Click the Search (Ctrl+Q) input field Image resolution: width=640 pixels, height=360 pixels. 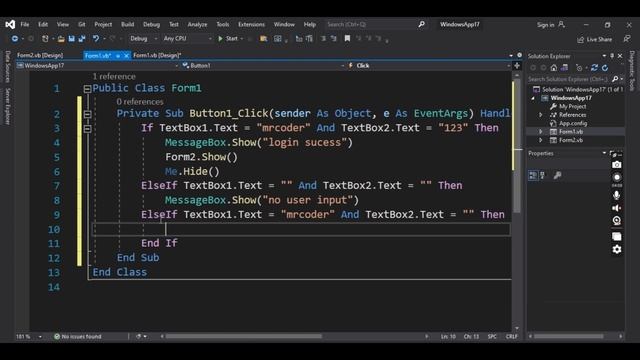tap(371, 24)
